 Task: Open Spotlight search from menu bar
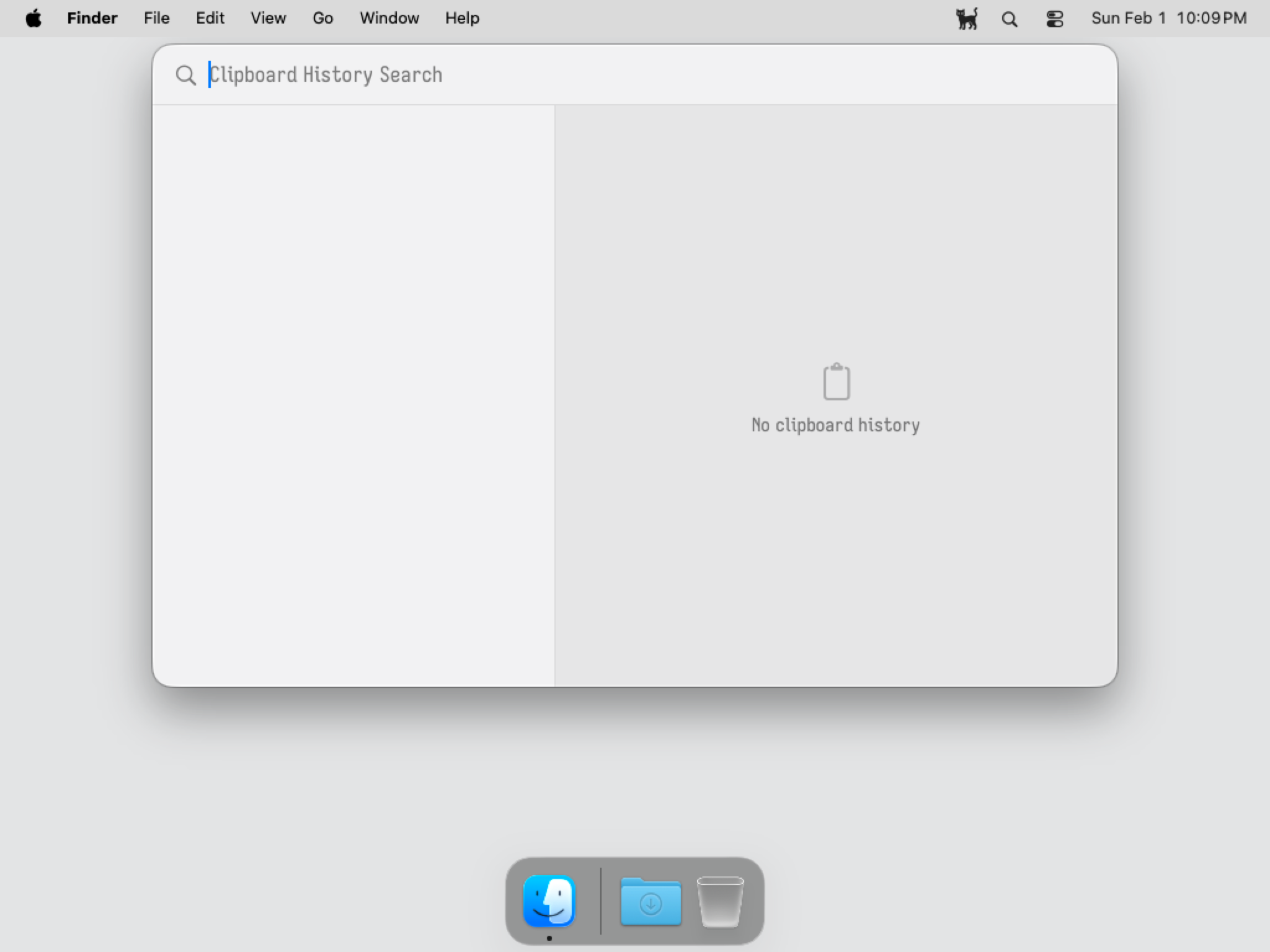[x=1010, y=19]
